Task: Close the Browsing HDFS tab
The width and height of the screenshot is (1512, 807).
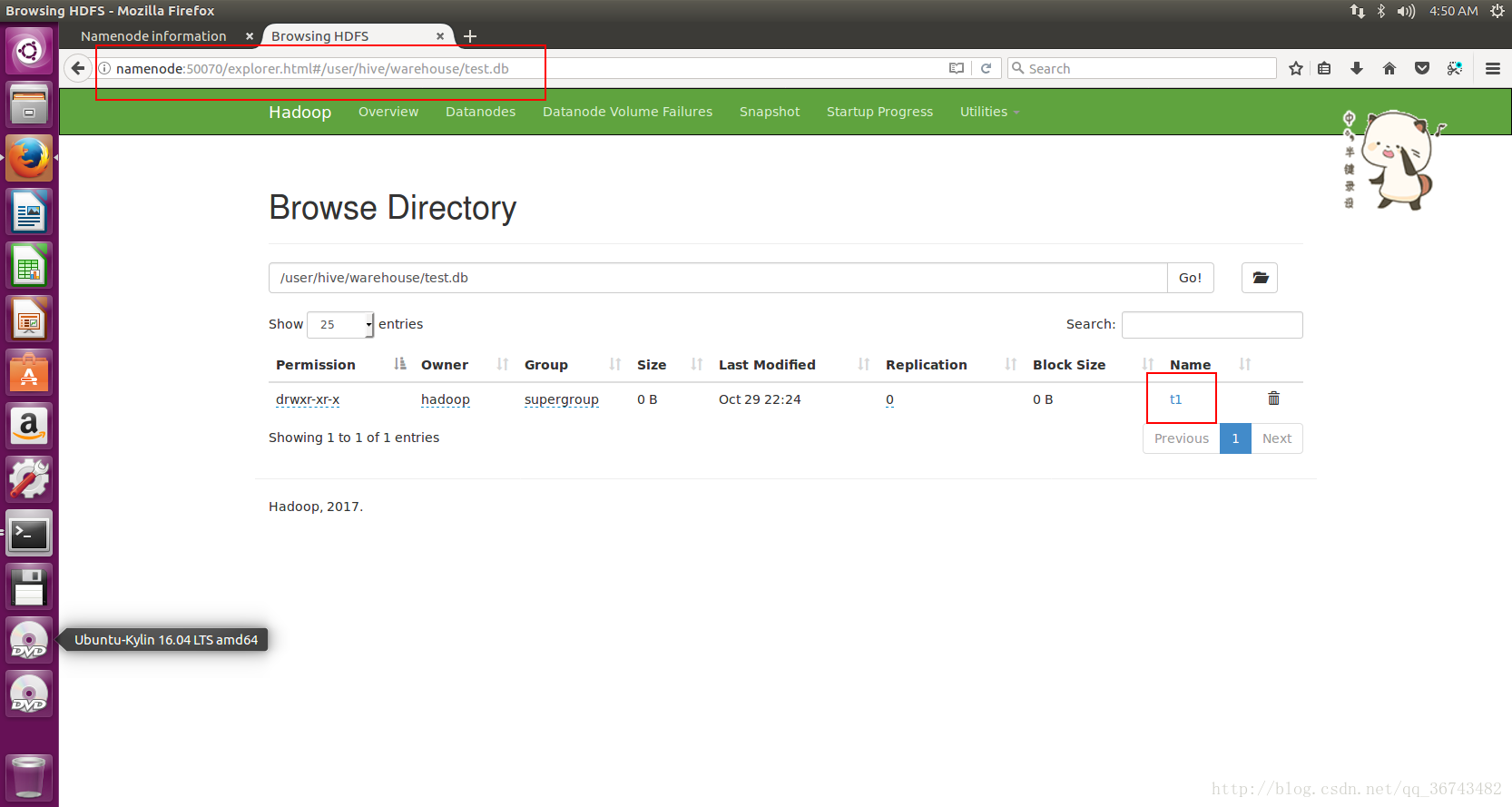Action: 440,36
